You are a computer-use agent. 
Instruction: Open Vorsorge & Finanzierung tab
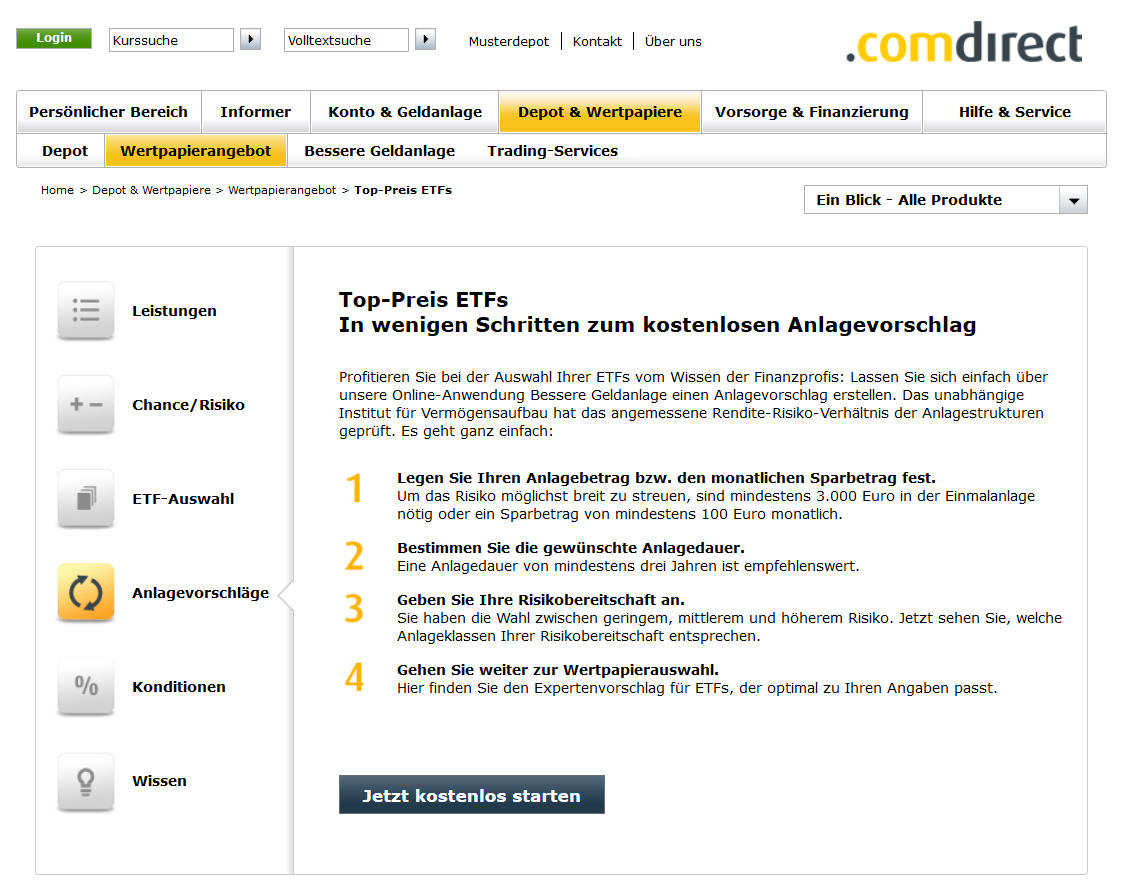[811, 112]
